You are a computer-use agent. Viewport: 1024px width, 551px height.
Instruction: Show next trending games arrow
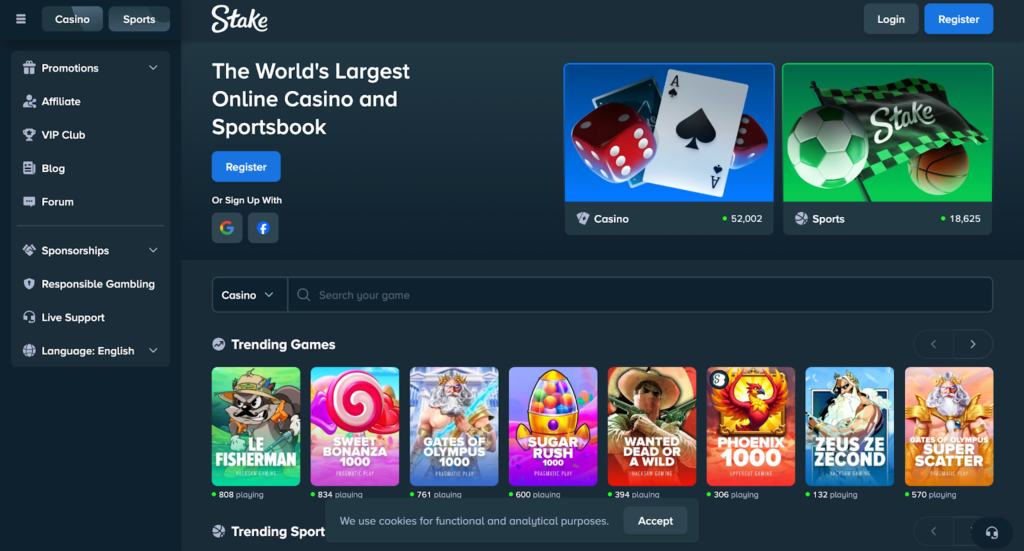[973, 344]
